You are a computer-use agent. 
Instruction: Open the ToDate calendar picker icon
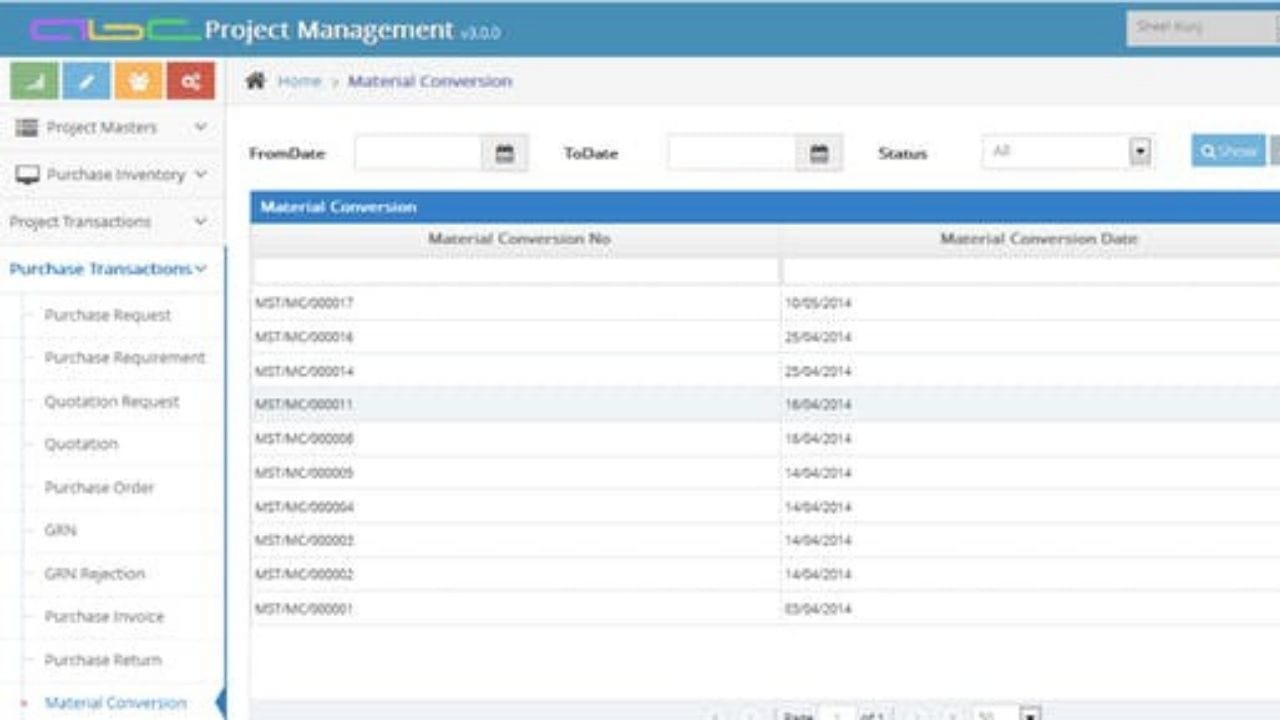(x=819, y=153)
